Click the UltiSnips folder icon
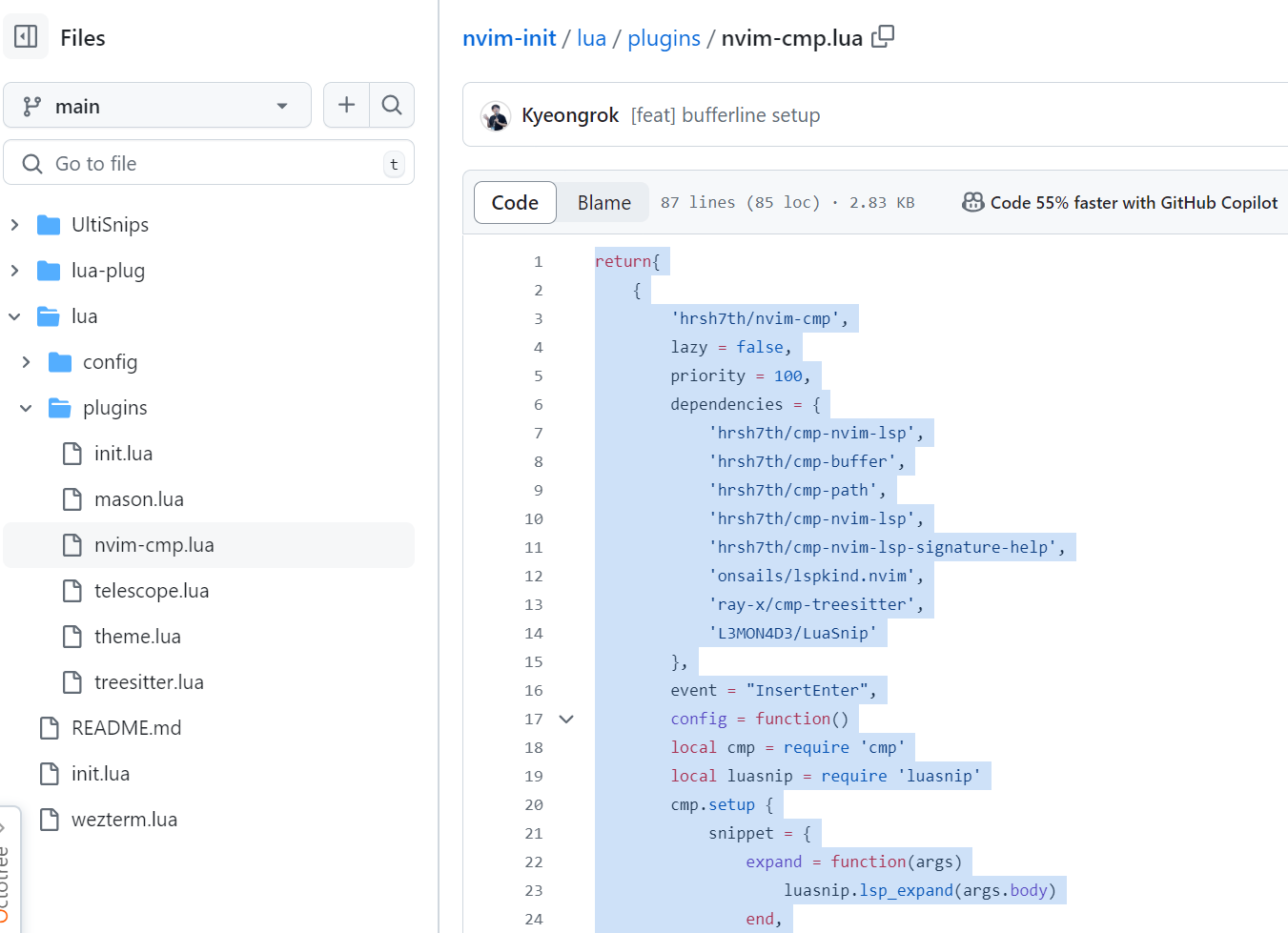 point(49,225)
